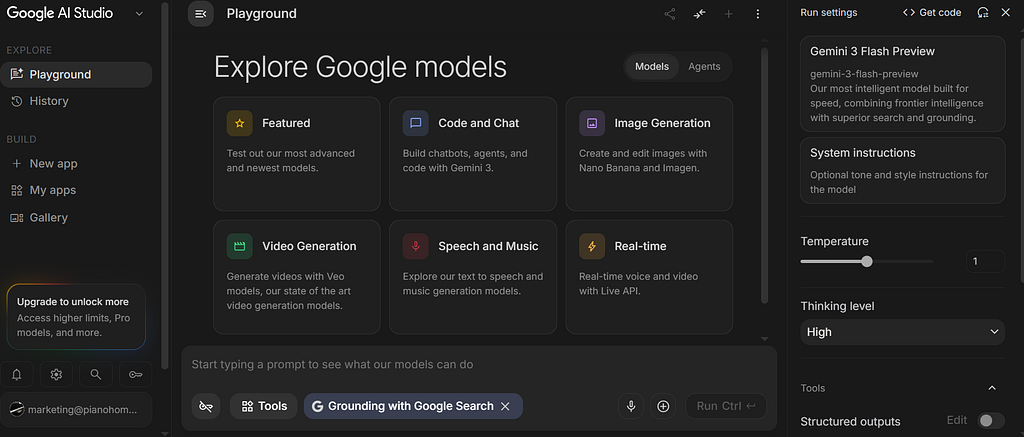Screen dimensions: 1024x437
Task: Switch to the Models tab
Action: pos(652,67)
